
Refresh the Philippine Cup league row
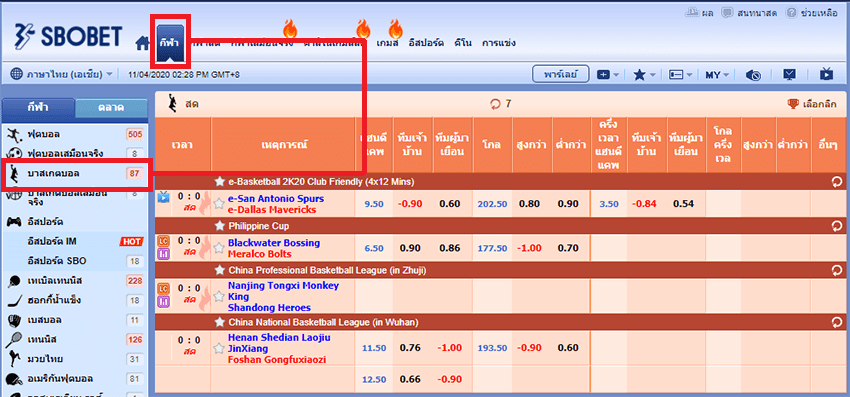tap(837, 225)
